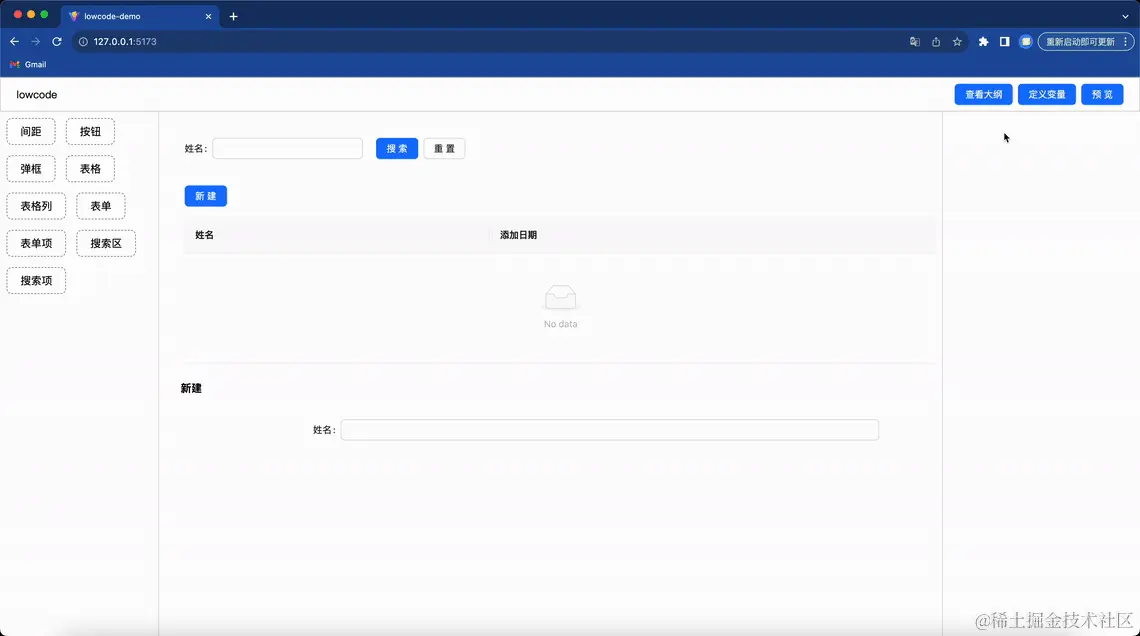Click 预览 preview button
The image size is (1140, 636).
coord(1101,94)
